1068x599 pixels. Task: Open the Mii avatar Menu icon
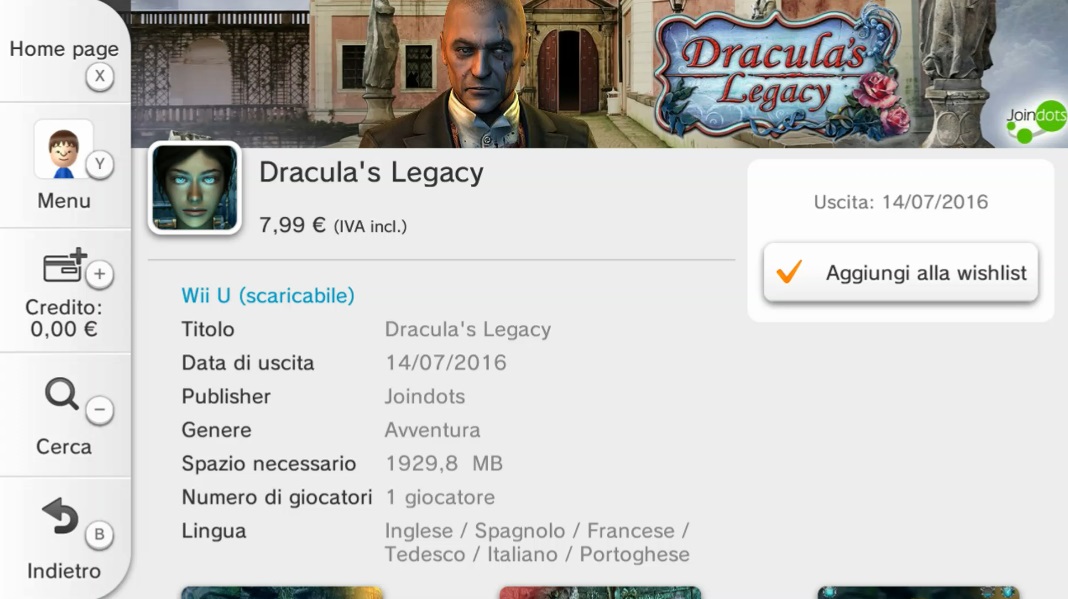pos(63,150)
